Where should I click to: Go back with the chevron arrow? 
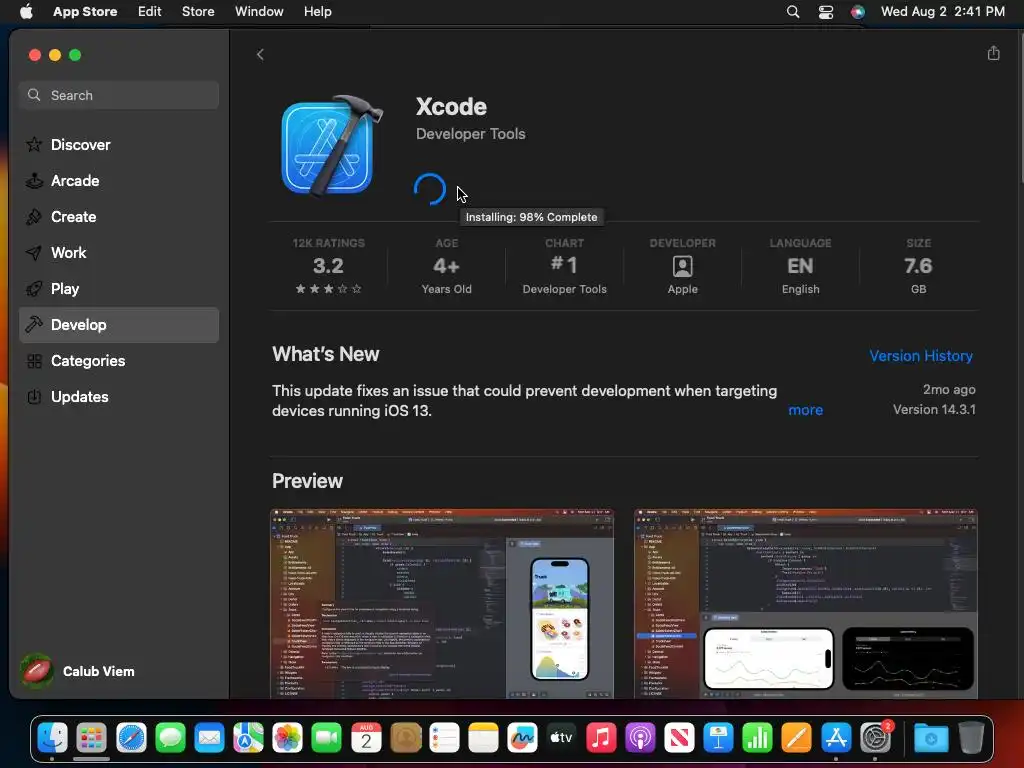260,54
